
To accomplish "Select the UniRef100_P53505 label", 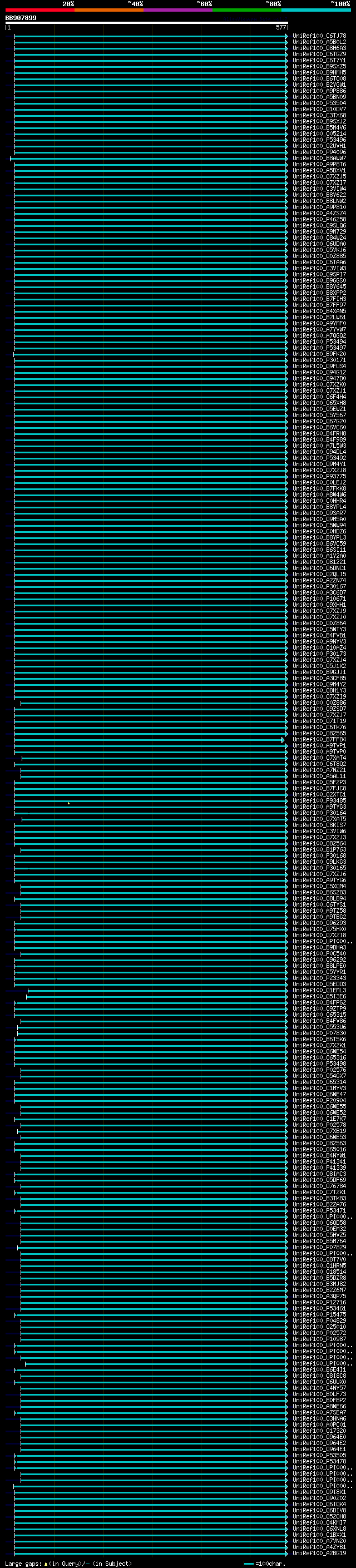I will pos(319,1456).
